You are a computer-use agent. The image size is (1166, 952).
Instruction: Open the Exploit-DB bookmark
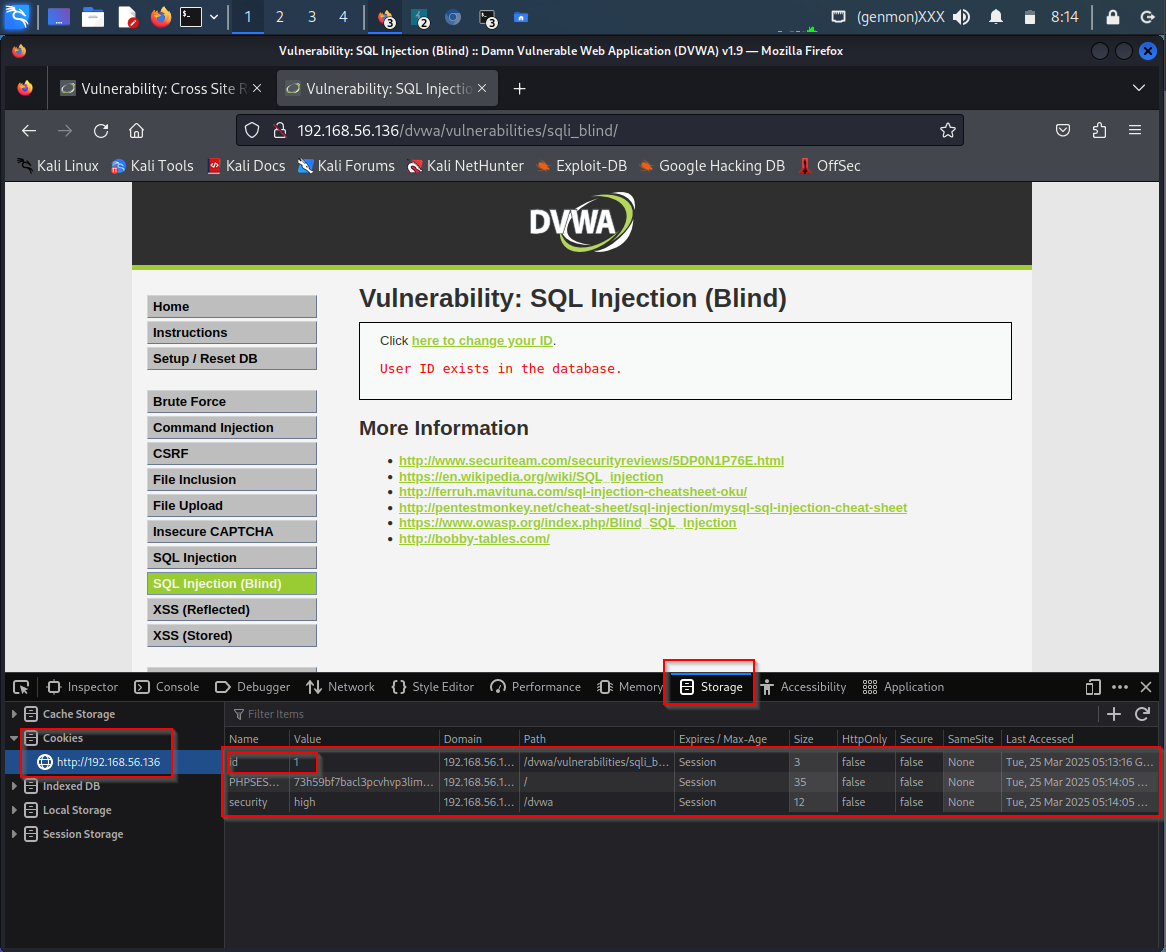click(x=582, y=166)
